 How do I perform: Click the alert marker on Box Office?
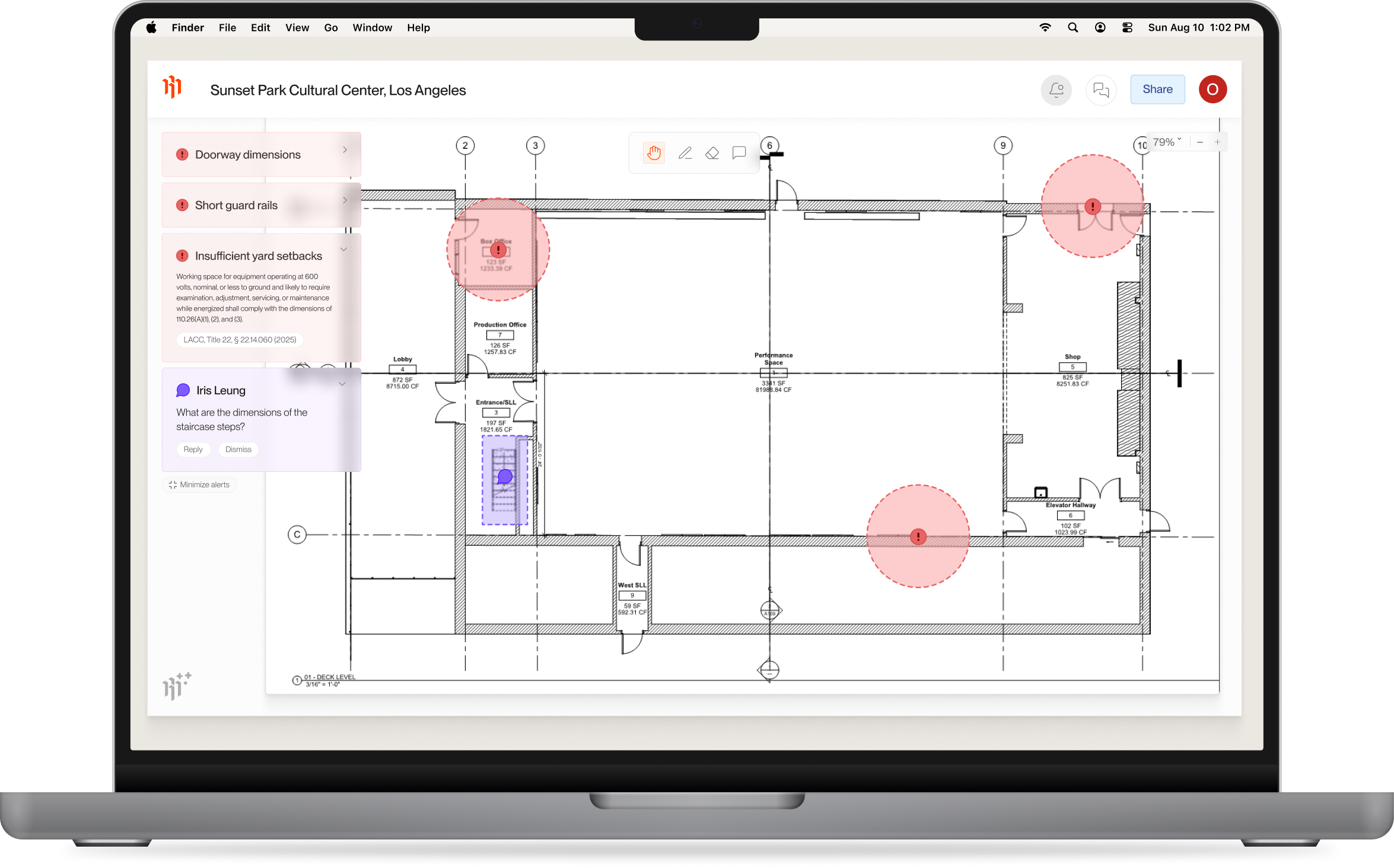point(498,250)
